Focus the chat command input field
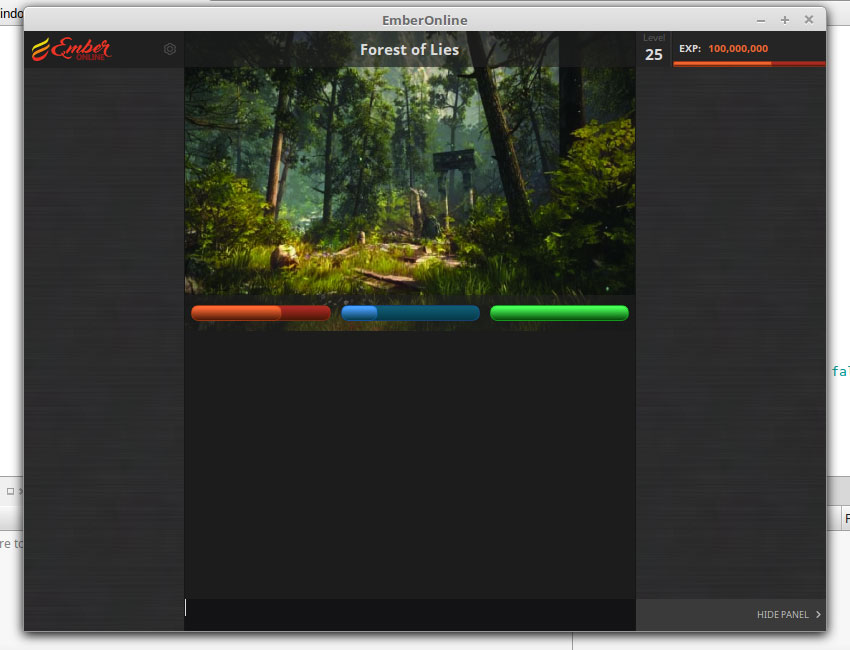The width and height of the screenshot is (850, 650). pyautogui.click(x=410, y=608)
